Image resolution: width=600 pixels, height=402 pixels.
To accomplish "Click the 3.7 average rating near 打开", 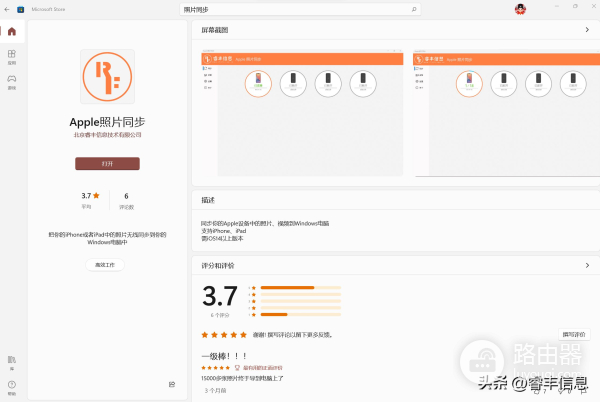I will [x=90, y=196].
